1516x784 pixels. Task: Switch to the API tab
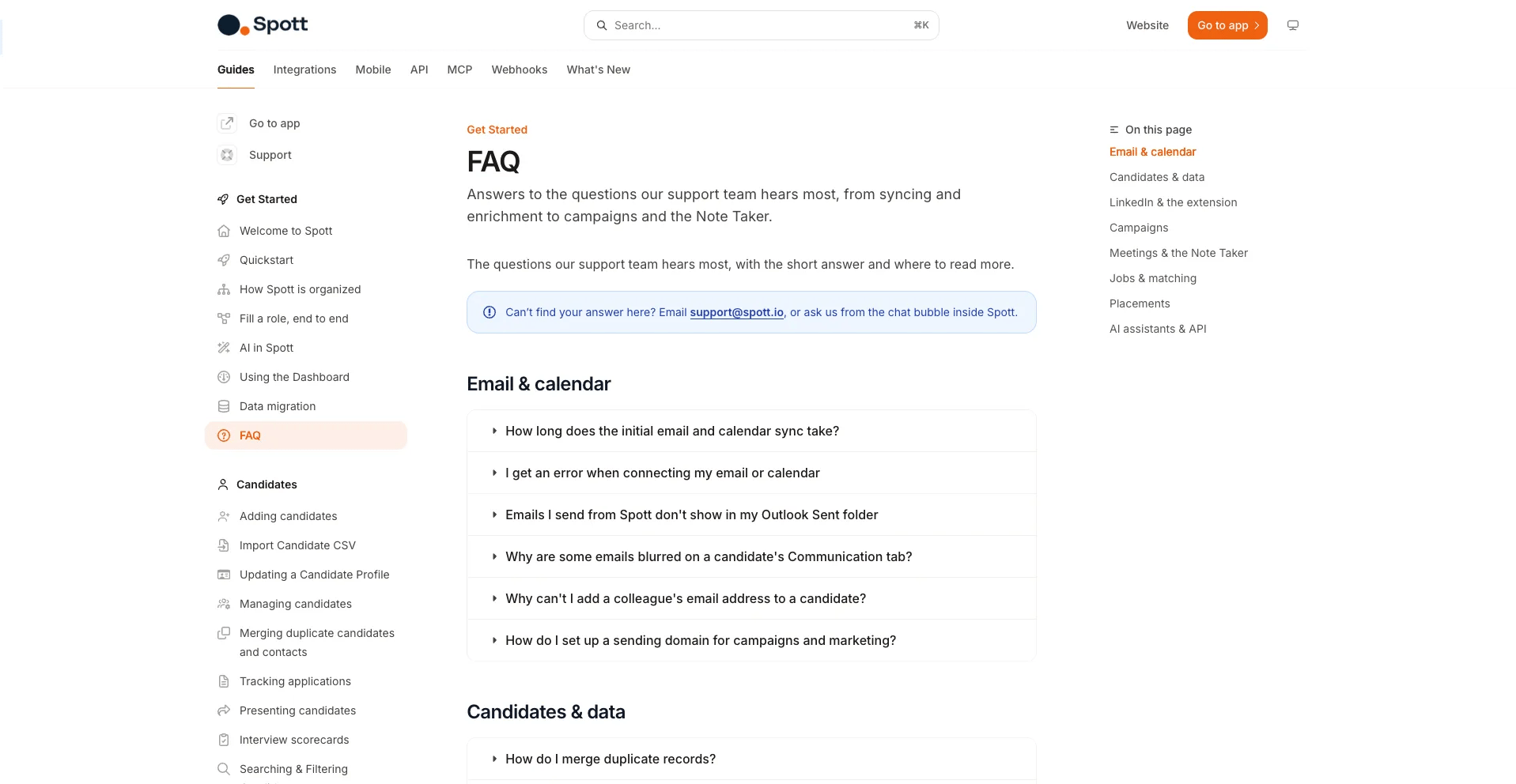pyautogui.click(x=419, y=70)
